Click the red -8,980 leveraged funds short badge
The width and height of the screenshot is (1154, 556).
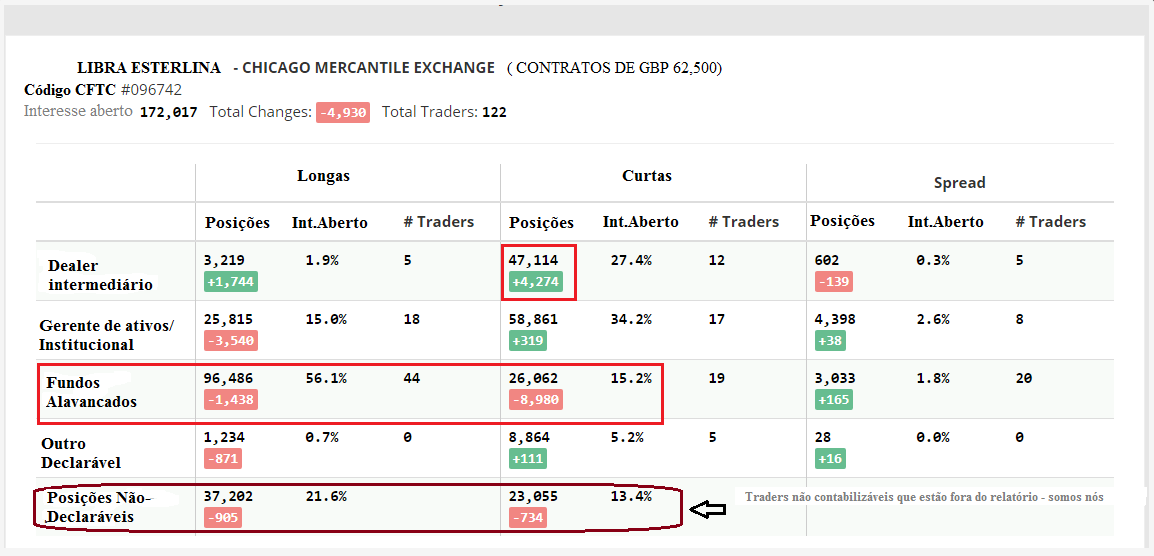536,400
